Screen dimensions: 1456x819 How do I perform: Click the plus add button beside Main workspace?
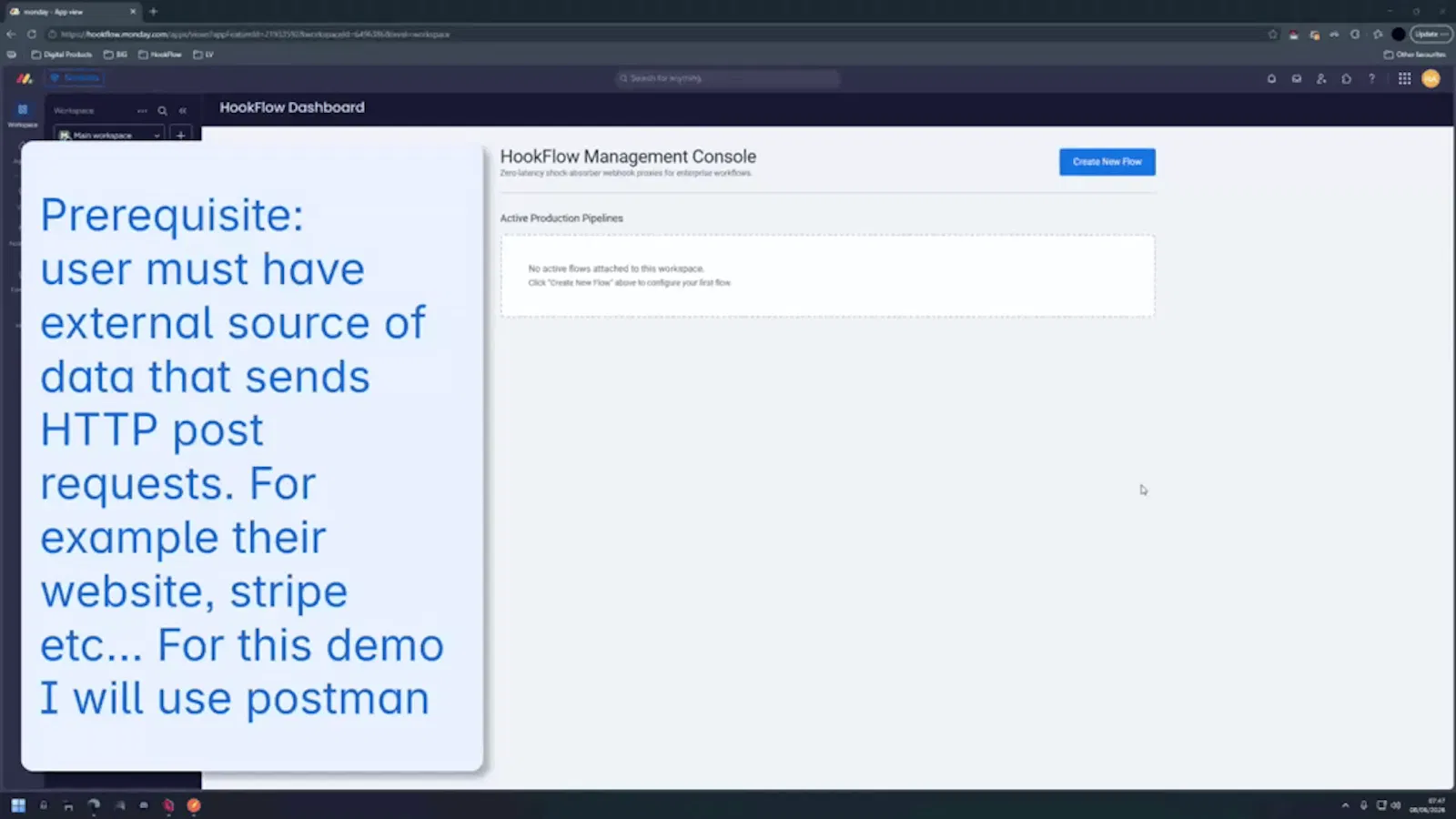180,135
